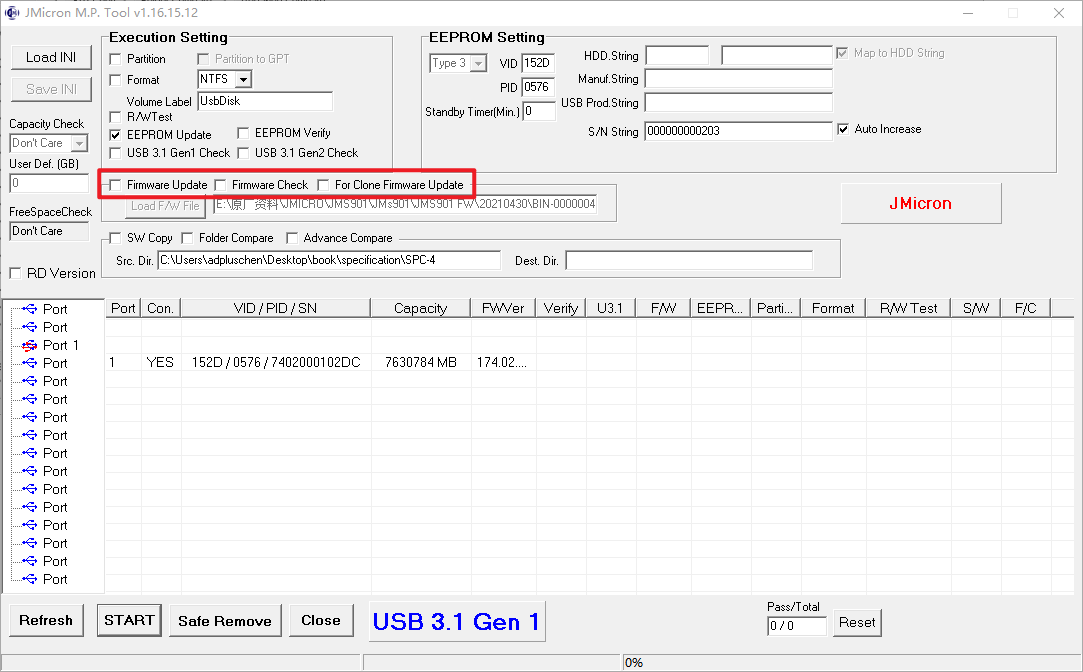The height and width of the screenshot is (672, 1083).
Task: Click the Volume Label UsbDisk field
Action: [265, 101]
